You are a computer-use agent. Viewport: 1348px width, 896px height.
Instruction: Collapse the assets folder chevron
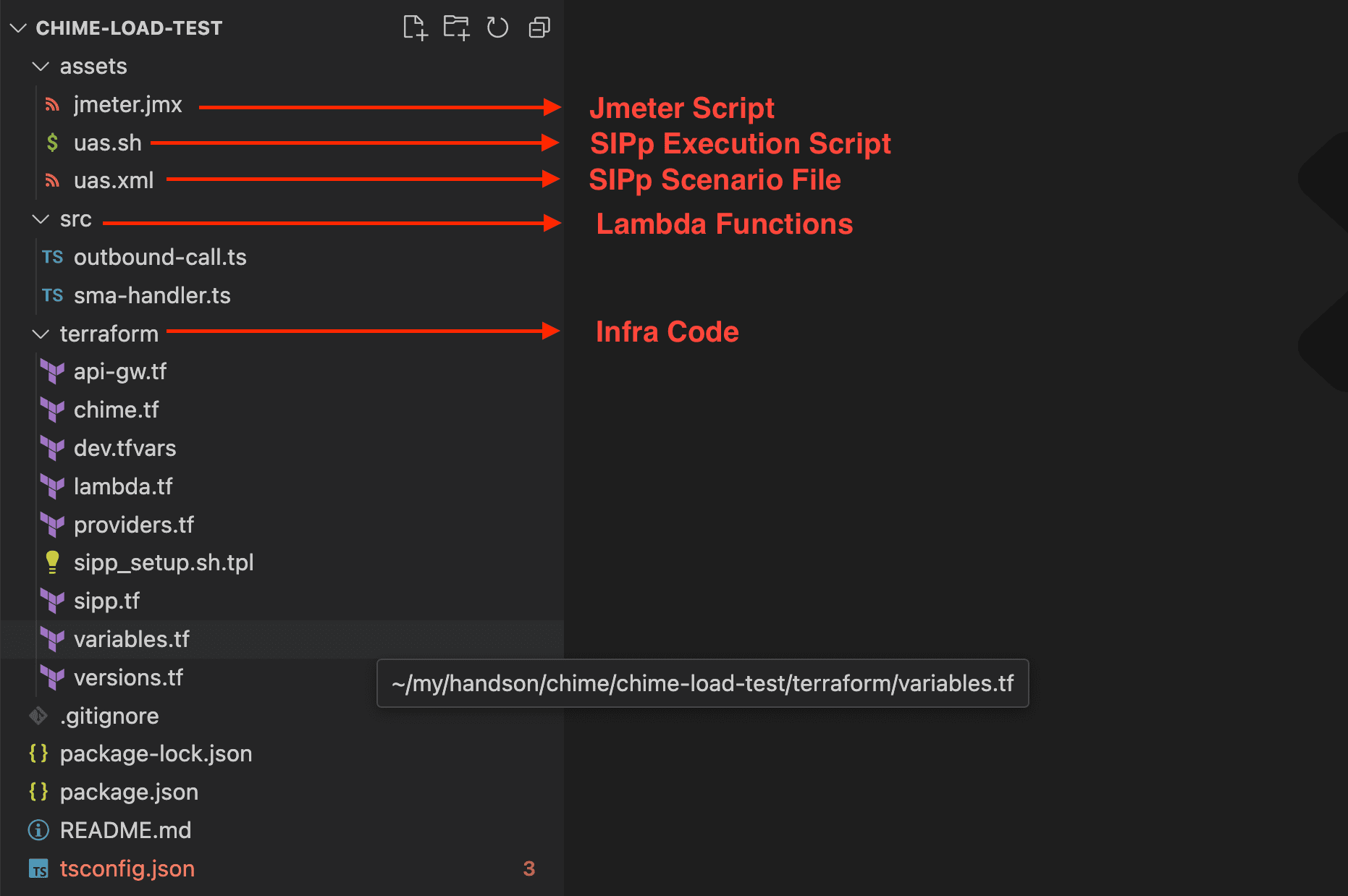[41, 67]
